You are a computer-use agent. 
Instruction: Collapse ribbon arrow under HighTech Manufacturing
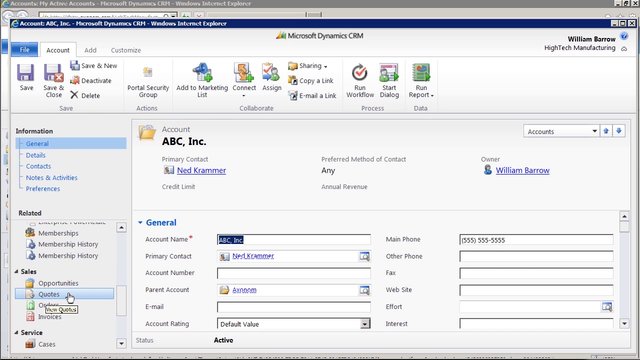pos(624,49)
